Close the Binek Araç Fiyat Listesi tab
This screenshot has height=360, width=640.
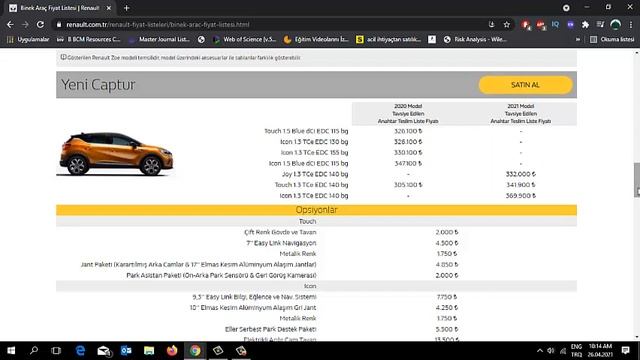tap(109, 8)
